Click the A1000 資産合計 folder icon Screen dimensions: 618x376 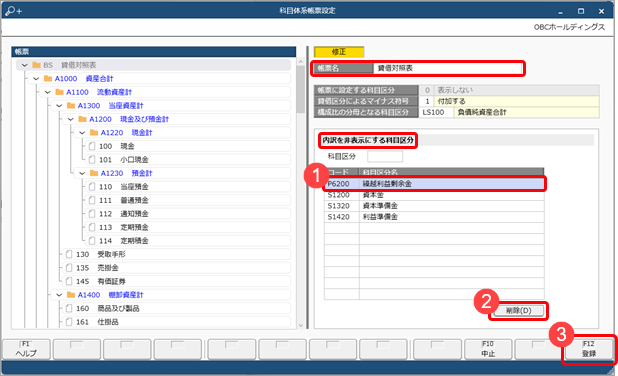coord(48,78)
